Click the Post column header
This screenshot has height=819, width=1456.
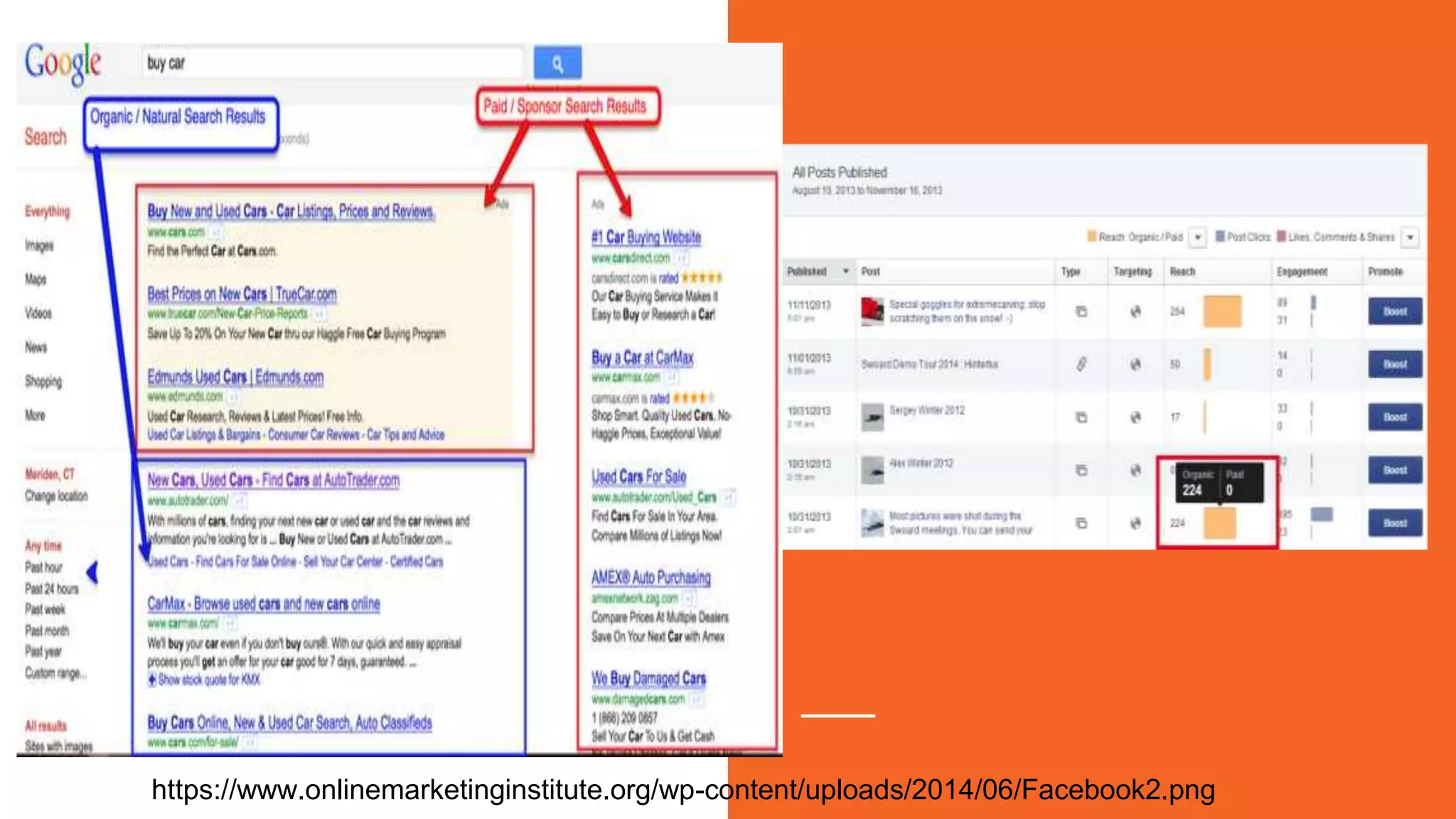click(870, 272)
